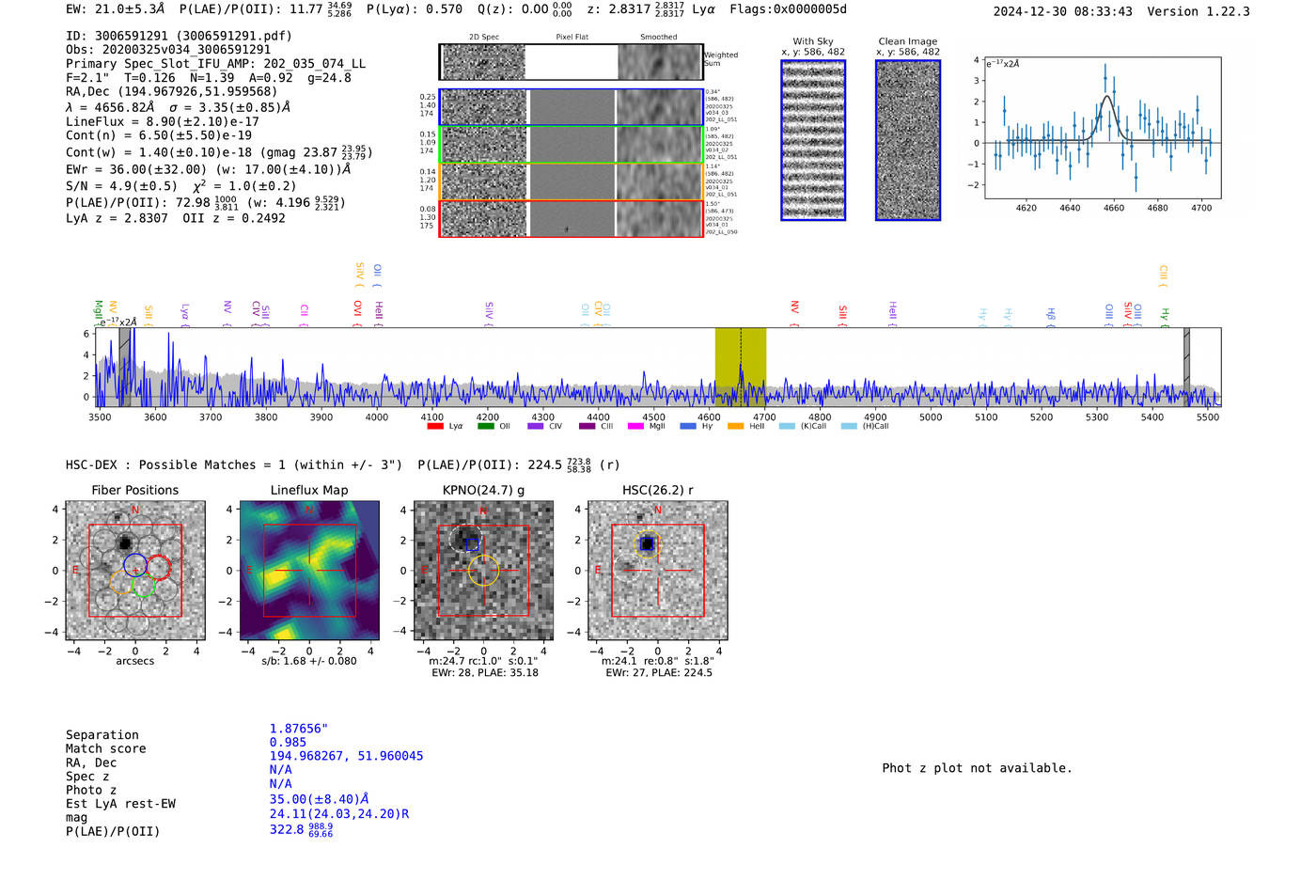The width and height of the screenshot is (1316, 896).
Task: Click the magenta MgII legend swatch
Action: (x=635, y=426)
